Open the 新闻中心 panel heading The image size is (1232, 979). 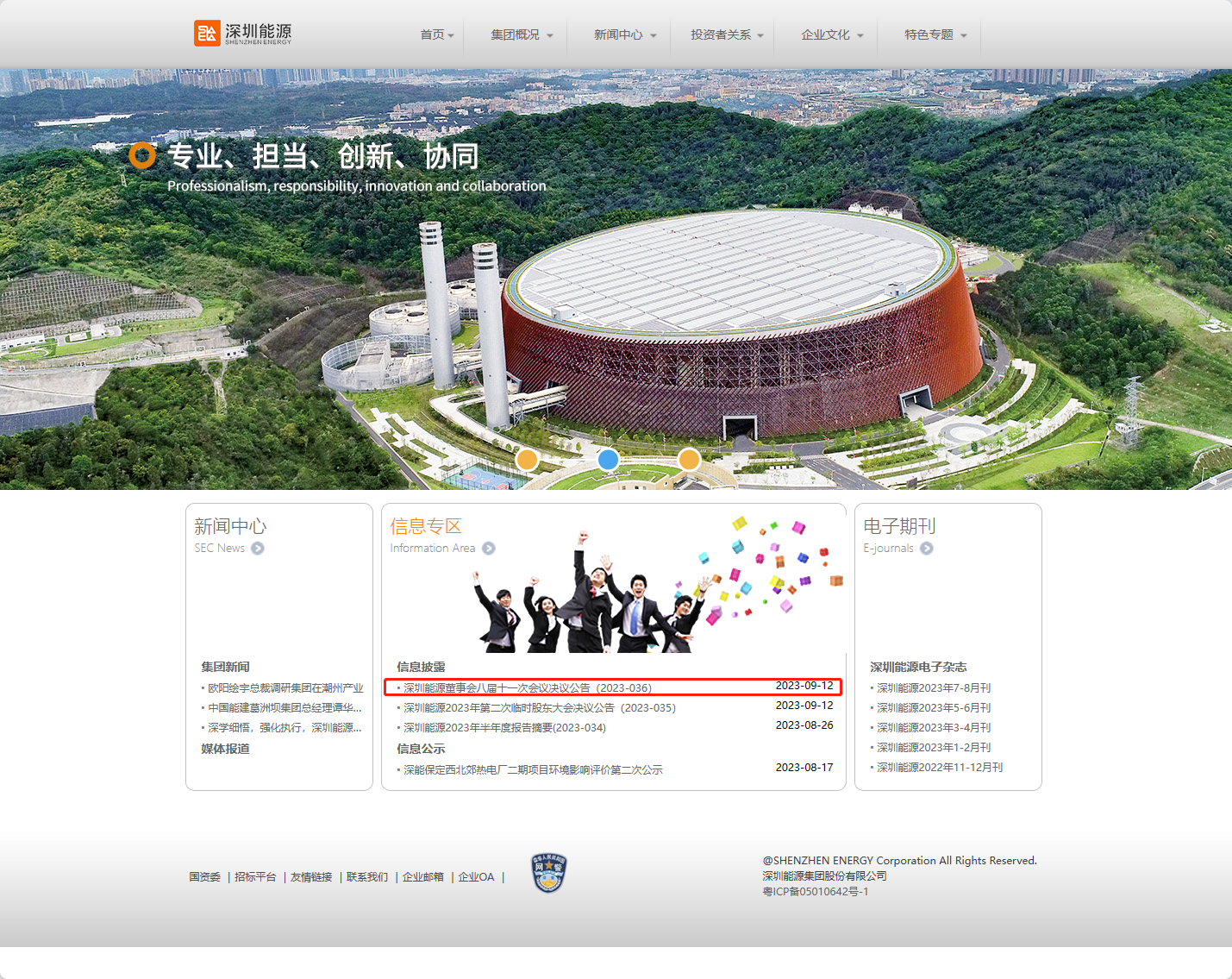(230, 526)
